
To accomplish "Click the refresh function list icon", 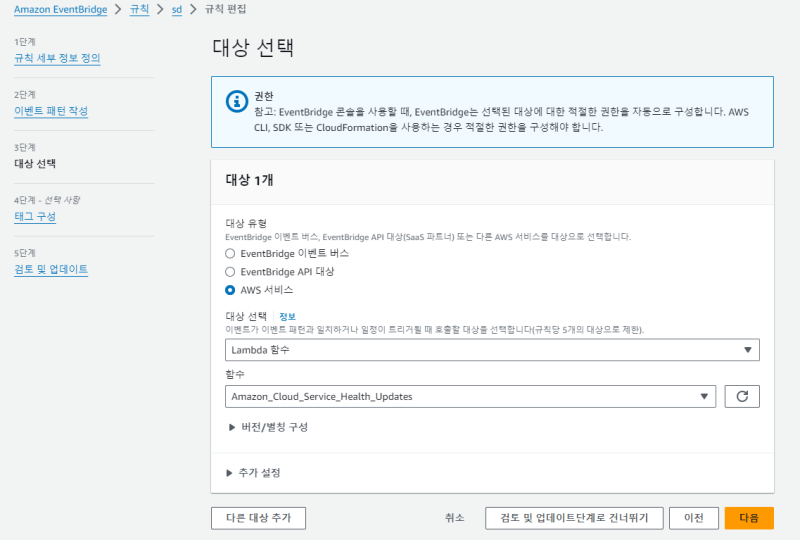I will [742, 396].
